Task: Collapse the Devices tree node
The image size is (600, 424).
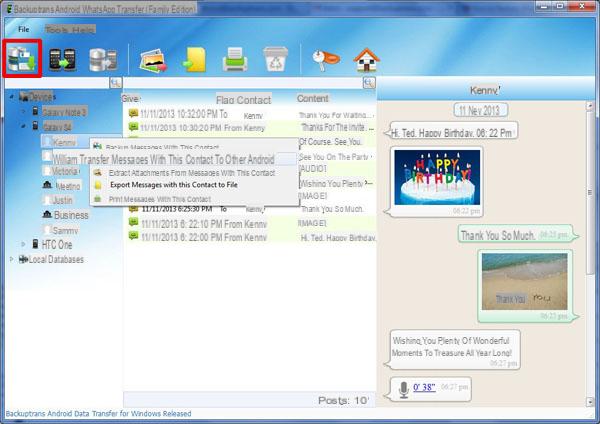Action: tap(11, 97)
